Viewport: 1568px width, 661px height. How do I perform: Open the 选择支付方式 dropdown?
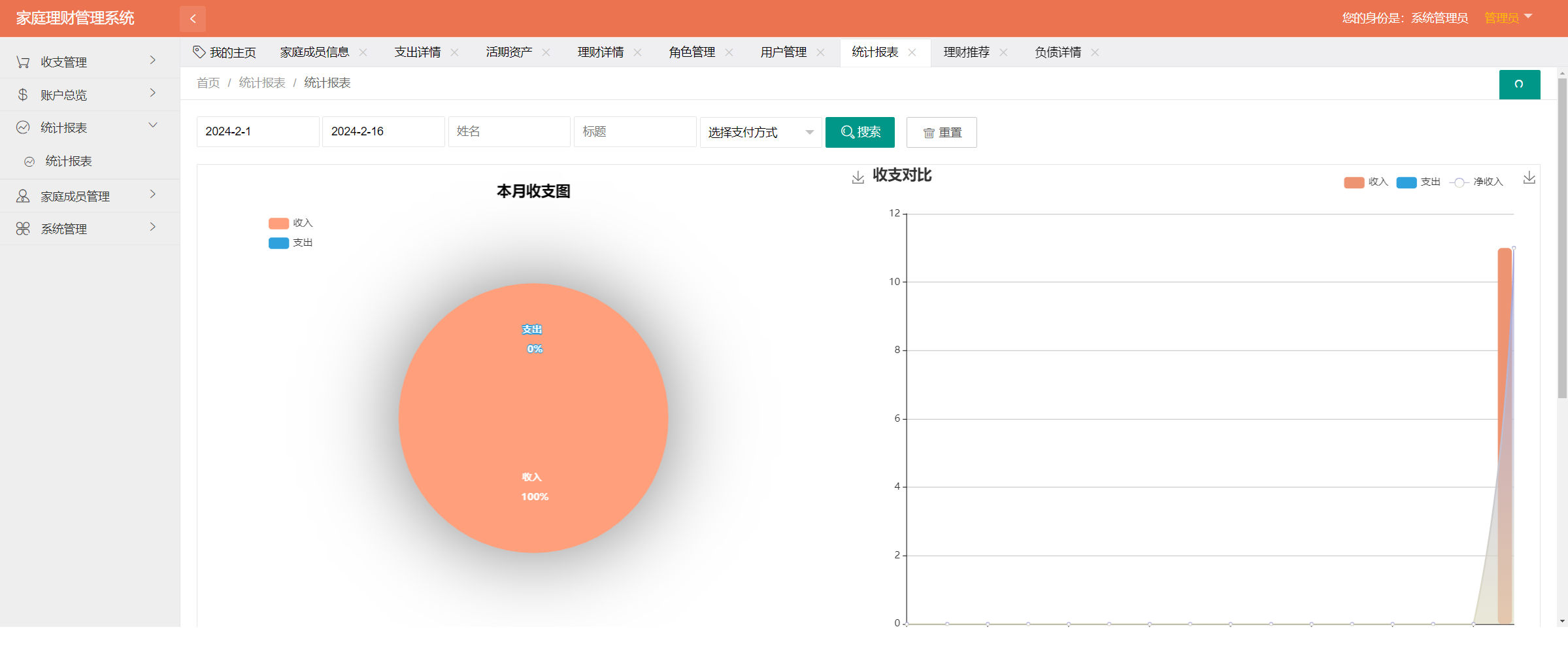[x=761, y=132]
